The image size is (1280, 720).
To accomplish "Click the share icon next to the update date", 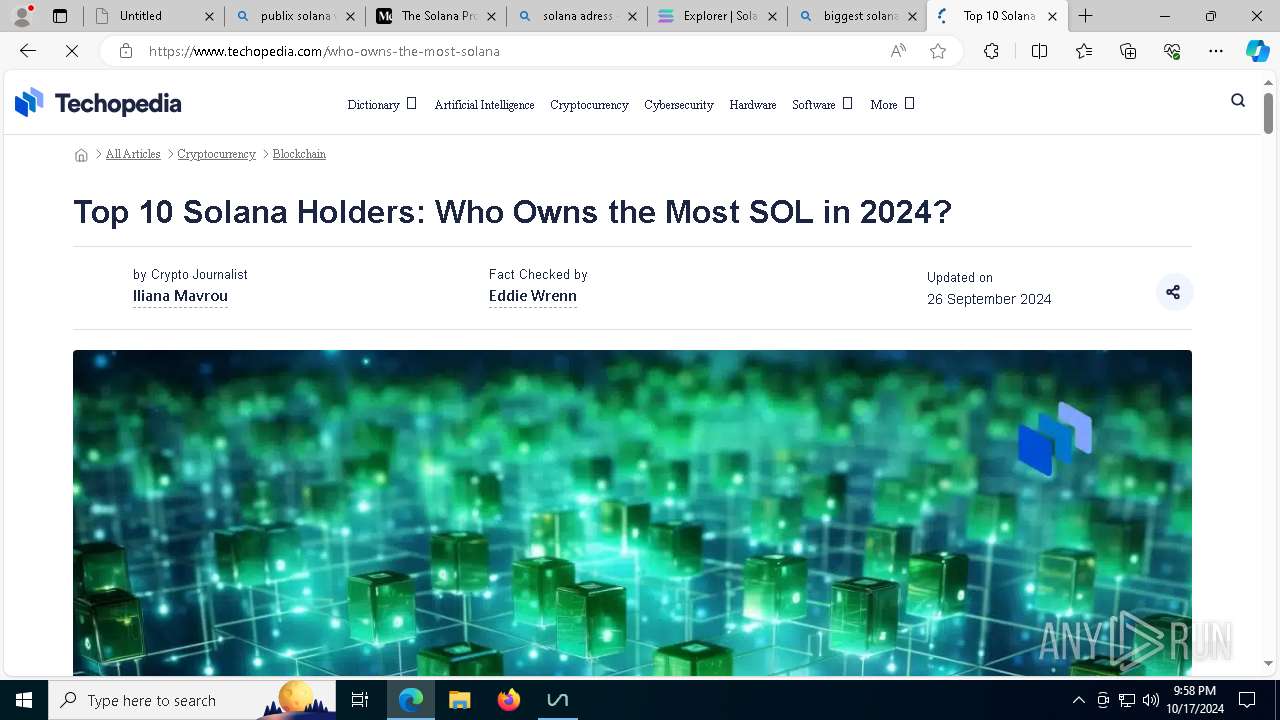I will 1173,292.
